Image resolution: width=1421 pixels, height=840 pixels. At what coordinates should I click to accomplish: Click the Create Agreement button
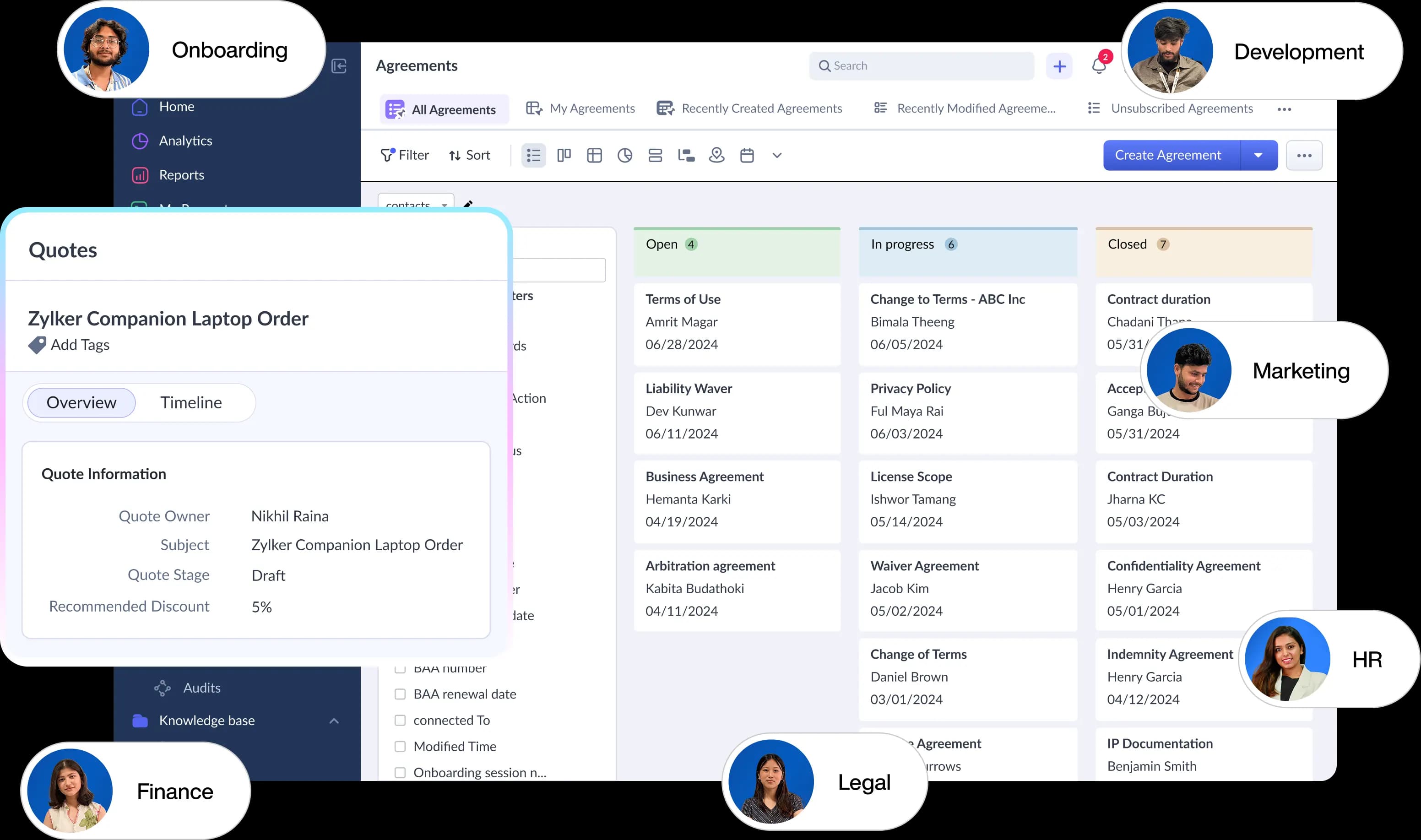click(1168, 155)
